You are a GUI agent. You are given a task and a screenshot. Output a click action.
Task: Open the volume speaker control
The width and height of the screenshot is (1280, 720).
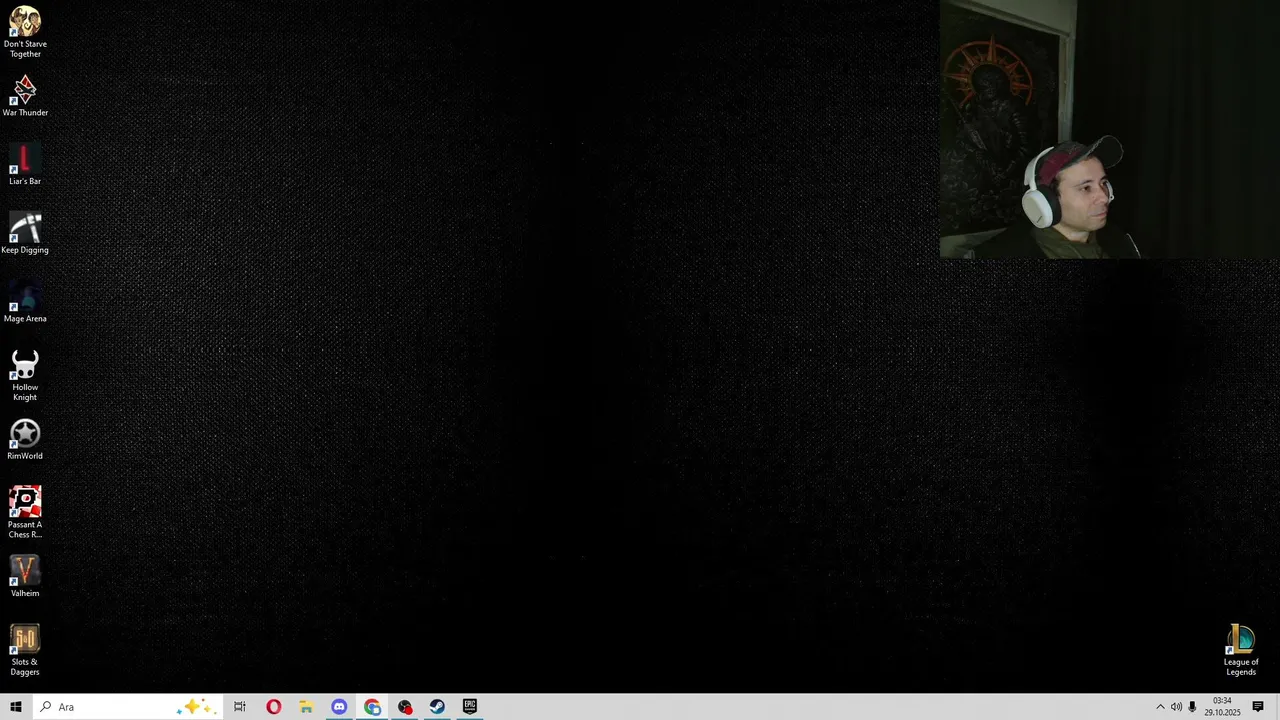coord(1176,707)
